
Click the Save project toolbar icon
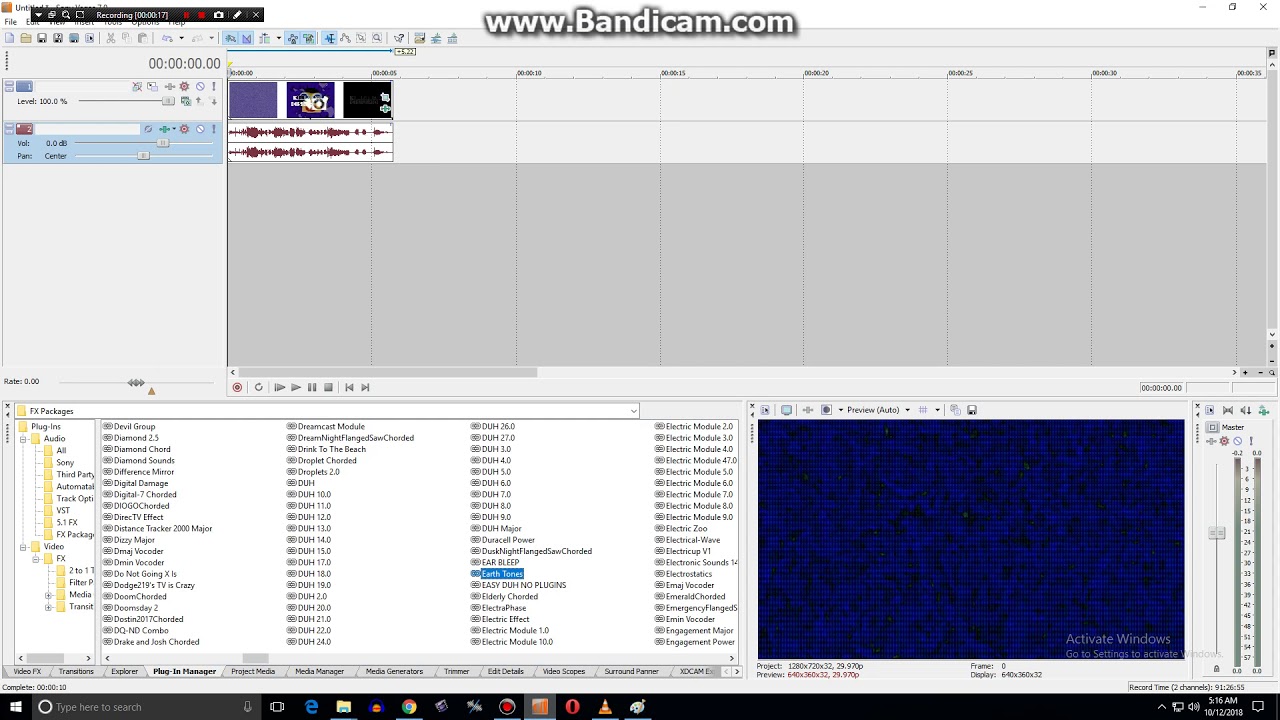pyautogui.click(x=41, y=38)
